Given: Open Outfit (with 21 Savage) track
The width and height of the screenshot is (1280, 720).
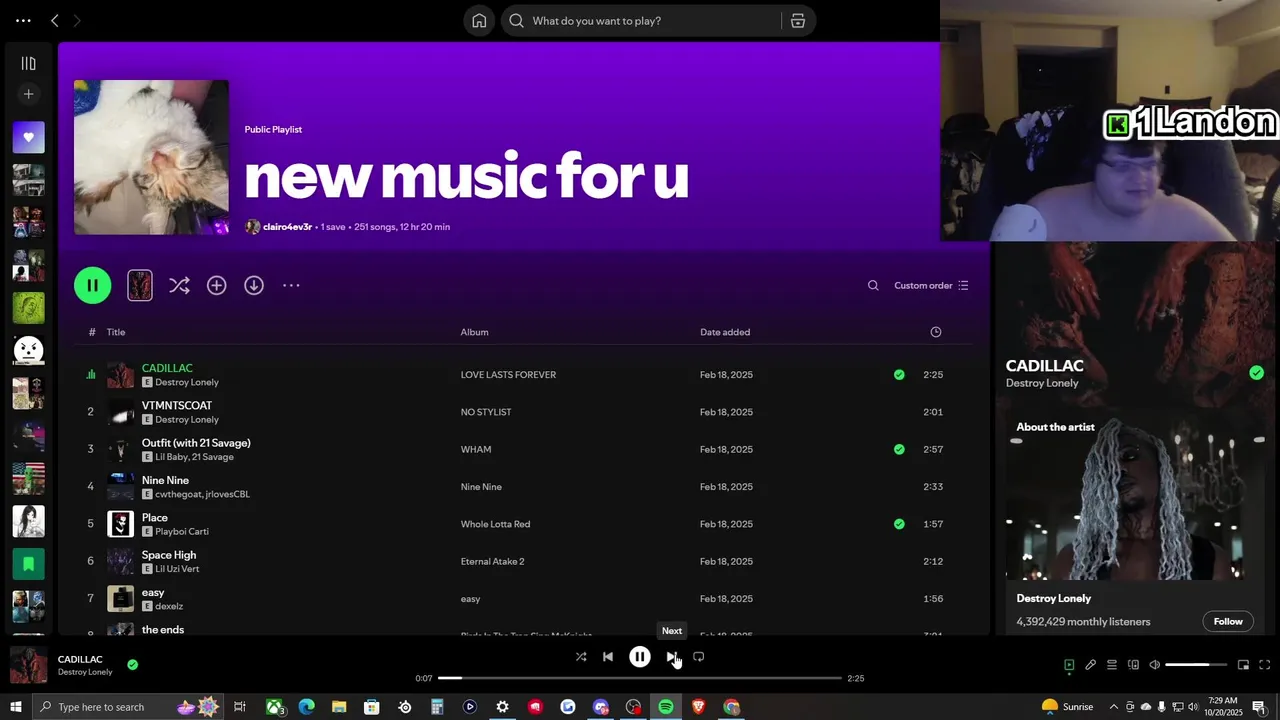Looking at the screenshot, I should [196, 443].
